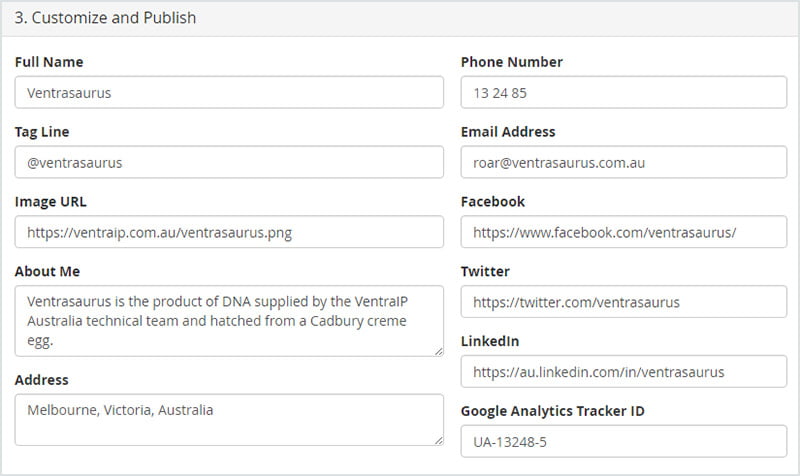This screenshot has width=800, height=476.
Task: Click the Google Analytics Tracker ID field
Action: [x=623, y=441]
